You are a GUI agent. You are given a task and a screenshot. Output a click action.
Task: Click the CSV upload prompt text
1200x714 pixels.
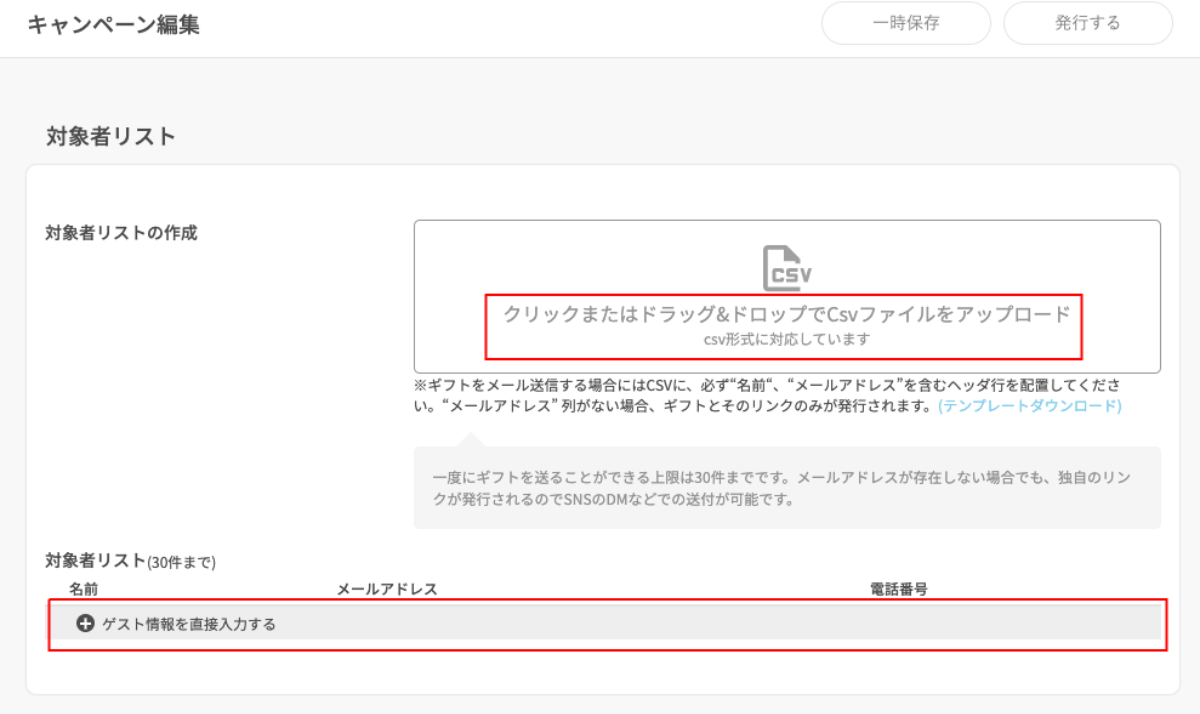click(x=786, y=314)
